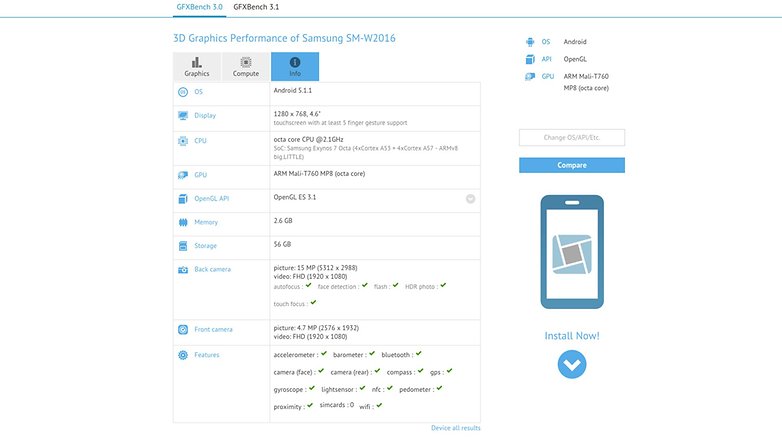
Task: Click the Front camera label
Action: (213, 330)
